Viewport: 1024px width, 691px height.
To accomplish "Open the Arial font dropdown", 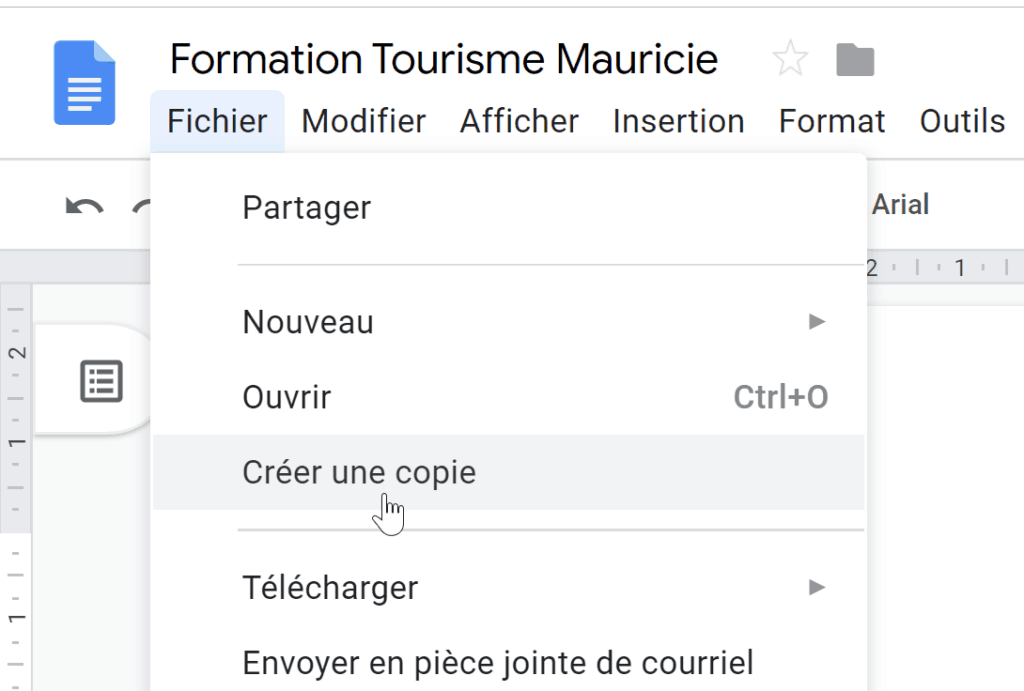I will [901, 204].
